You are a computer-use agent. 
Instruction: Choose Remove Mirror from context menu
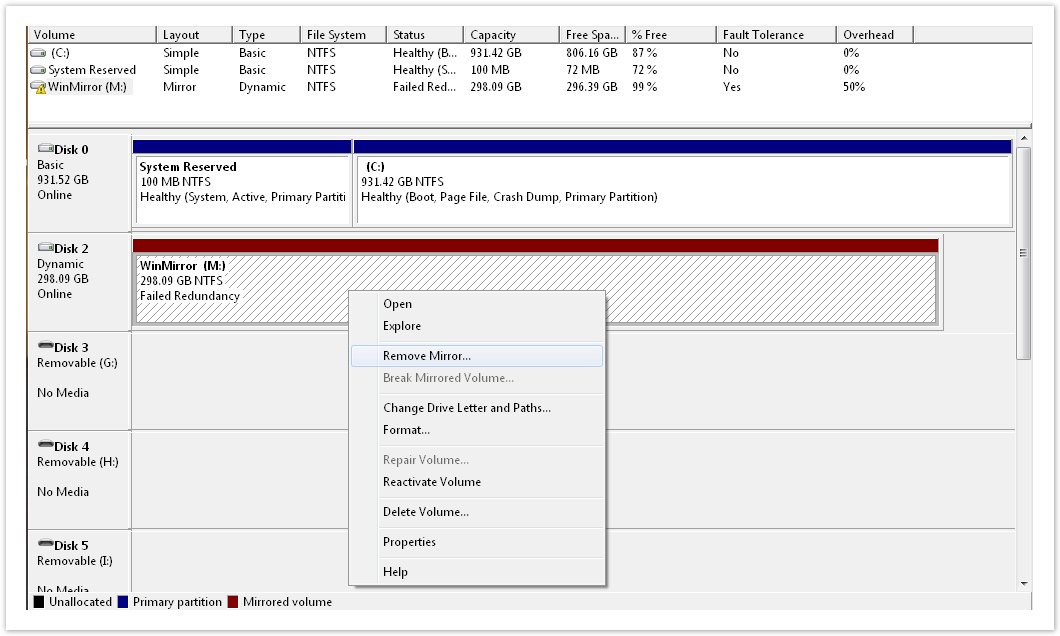pos(427,356)
